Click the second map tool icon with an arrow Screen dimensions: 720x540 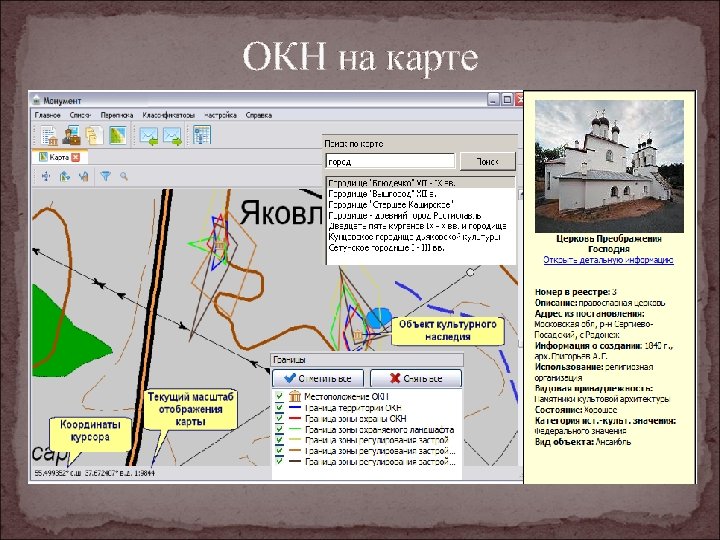(x=65, y=176)
